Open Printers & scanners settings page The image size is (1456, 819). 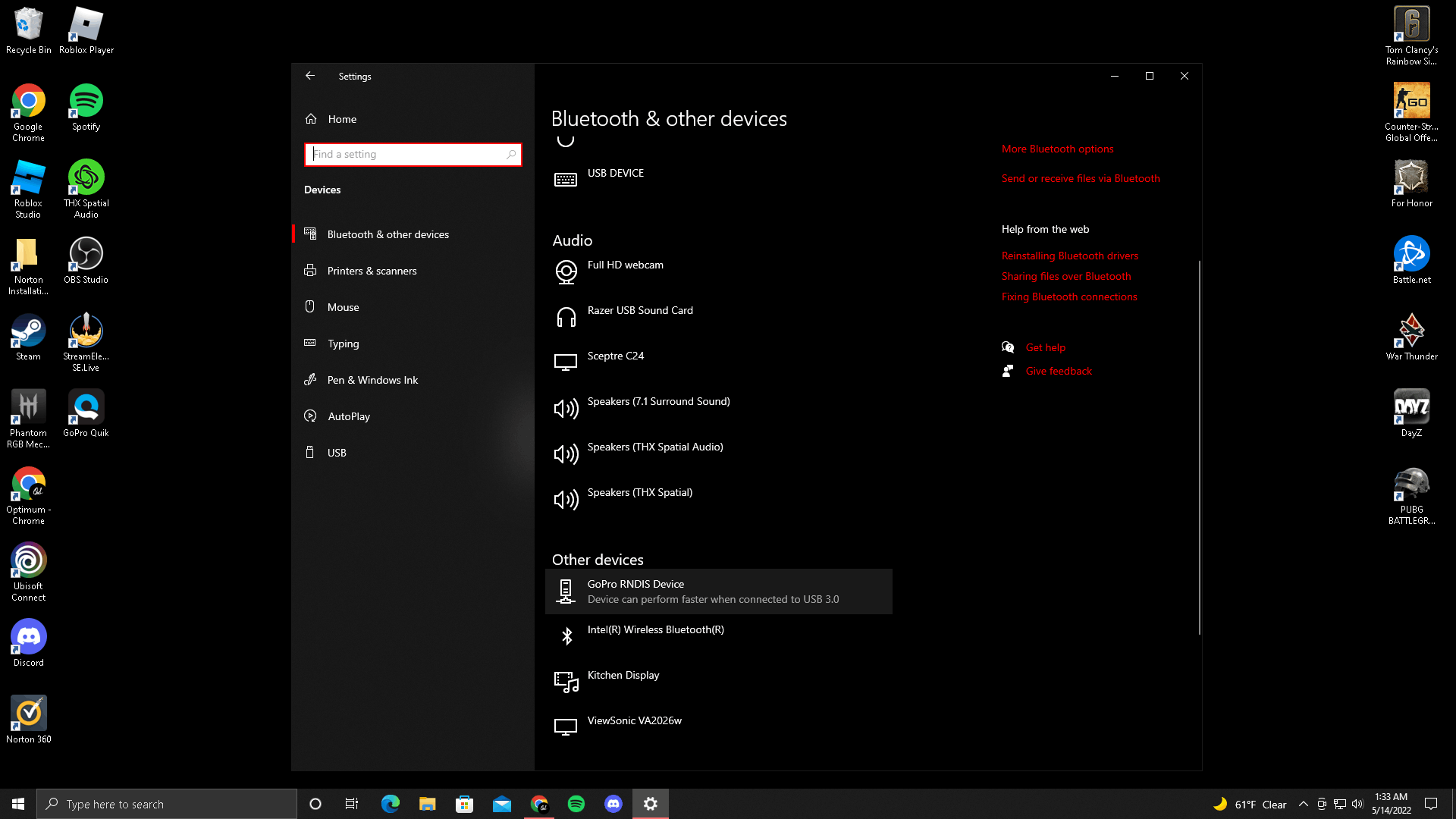pyautogui.click(x=372, y=271)
